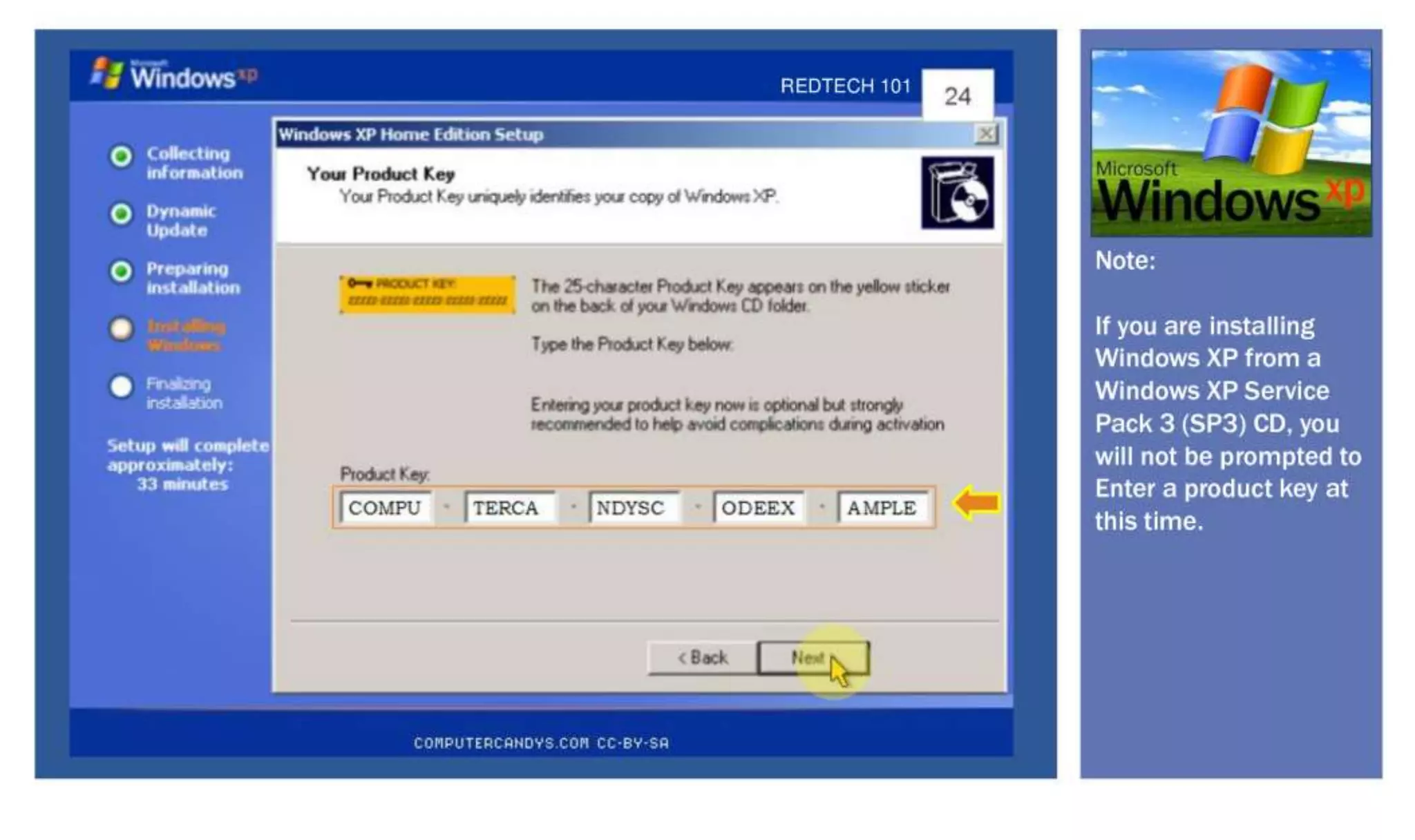
Task: Select the second product key field TERCA
Action: point(509,508)
